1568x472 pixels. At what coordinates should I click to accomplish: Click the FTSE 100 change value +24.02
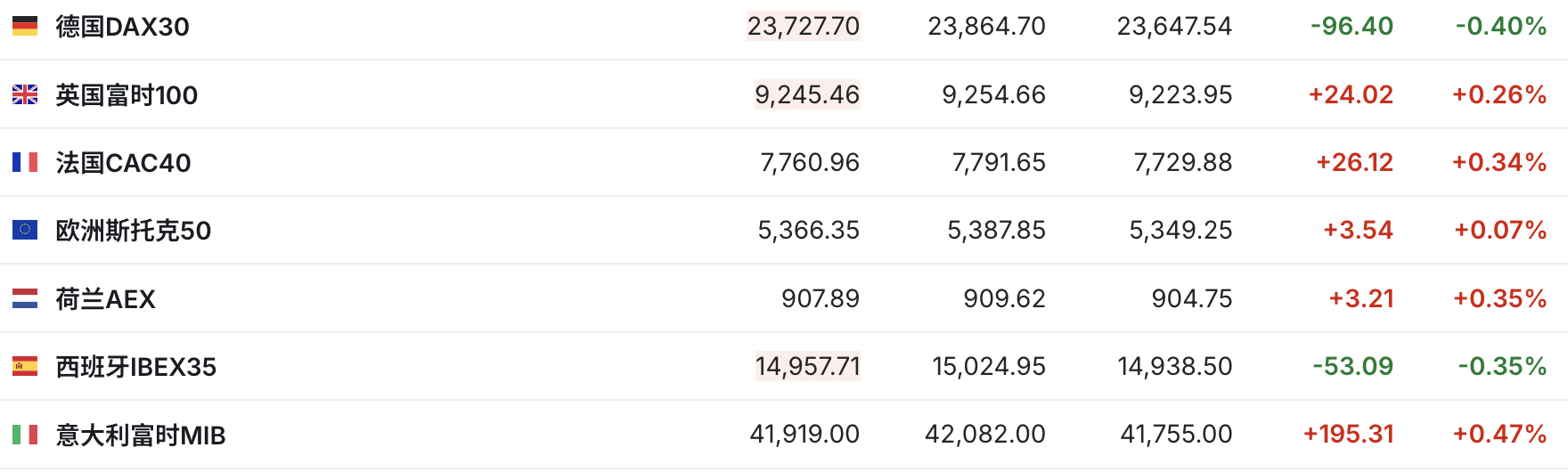point(1350,94)
